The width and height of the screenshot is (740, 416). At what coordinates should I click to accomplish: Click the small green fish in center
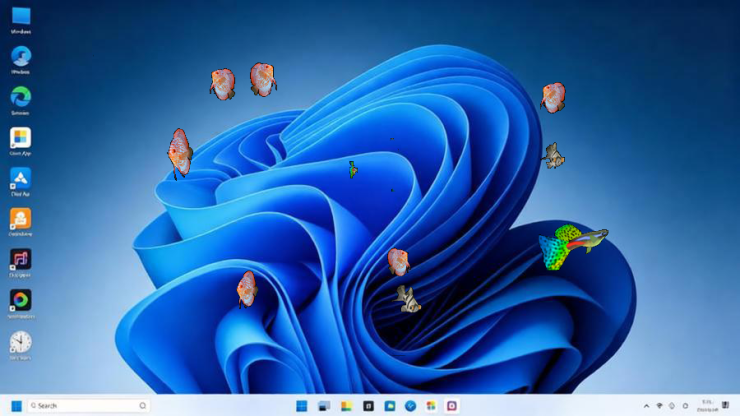pos(353,170)
